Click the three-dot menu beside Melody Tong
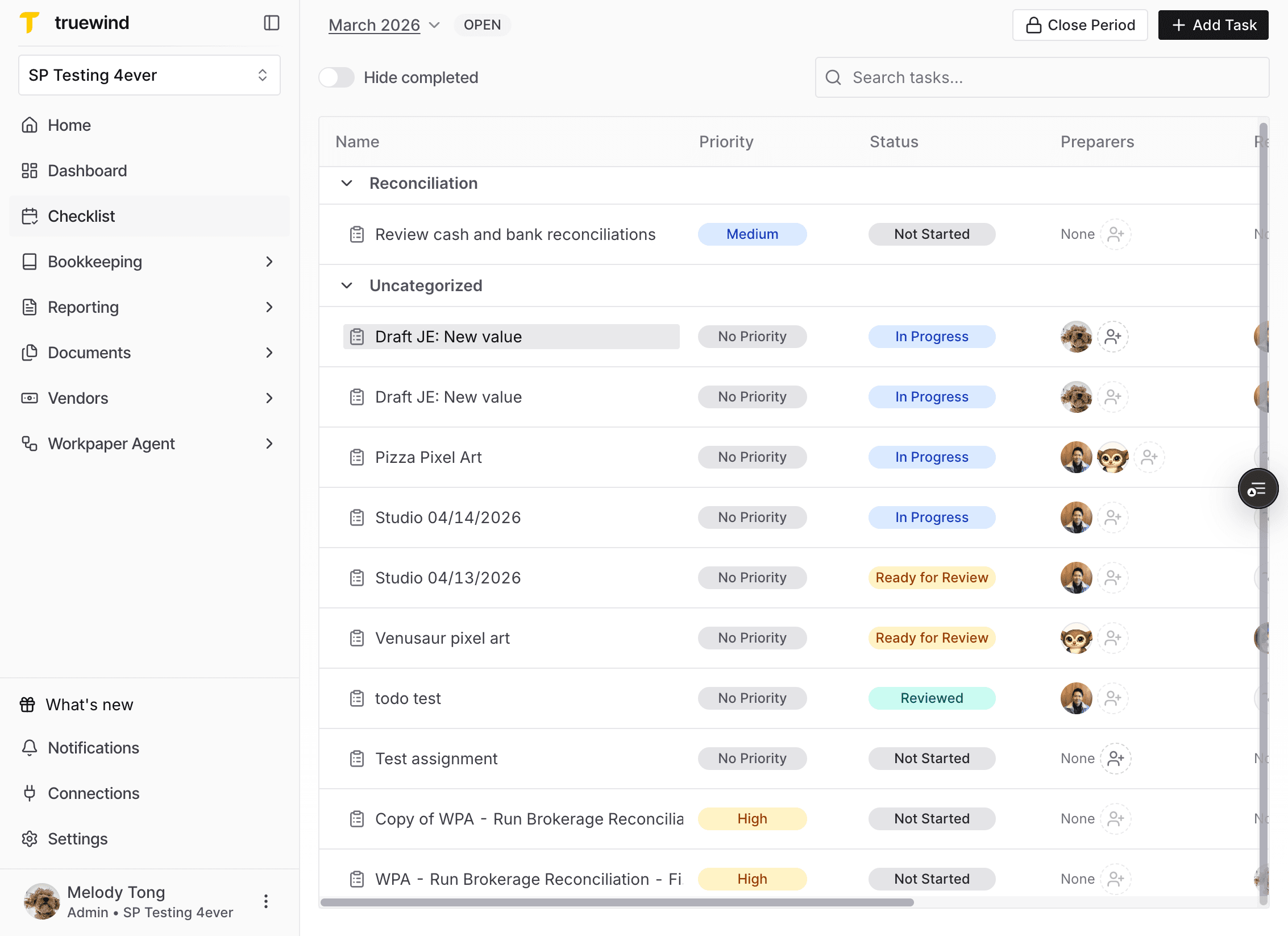The width and height of the screenshot is (1288, 936). [266, 901]
